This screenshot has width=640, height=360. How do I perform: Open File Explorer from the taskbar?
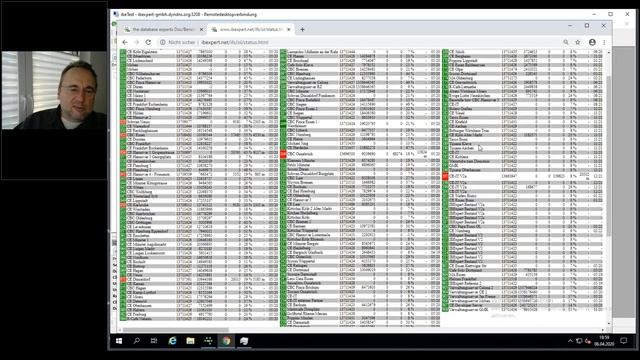coord(190,341)
